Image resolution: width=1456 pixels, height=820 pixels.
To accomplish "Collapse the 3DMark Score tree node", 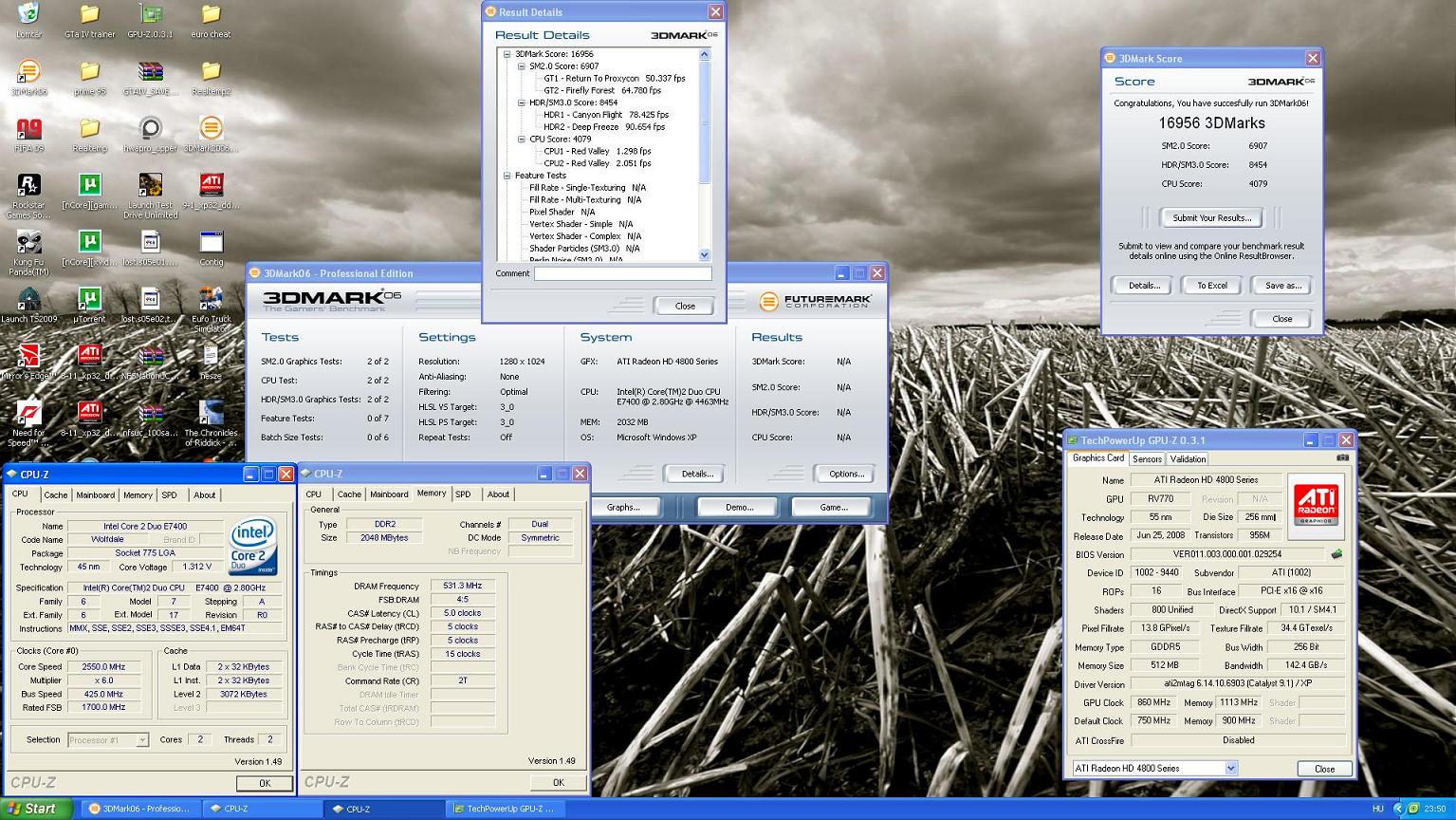I will tap(507, 54).
